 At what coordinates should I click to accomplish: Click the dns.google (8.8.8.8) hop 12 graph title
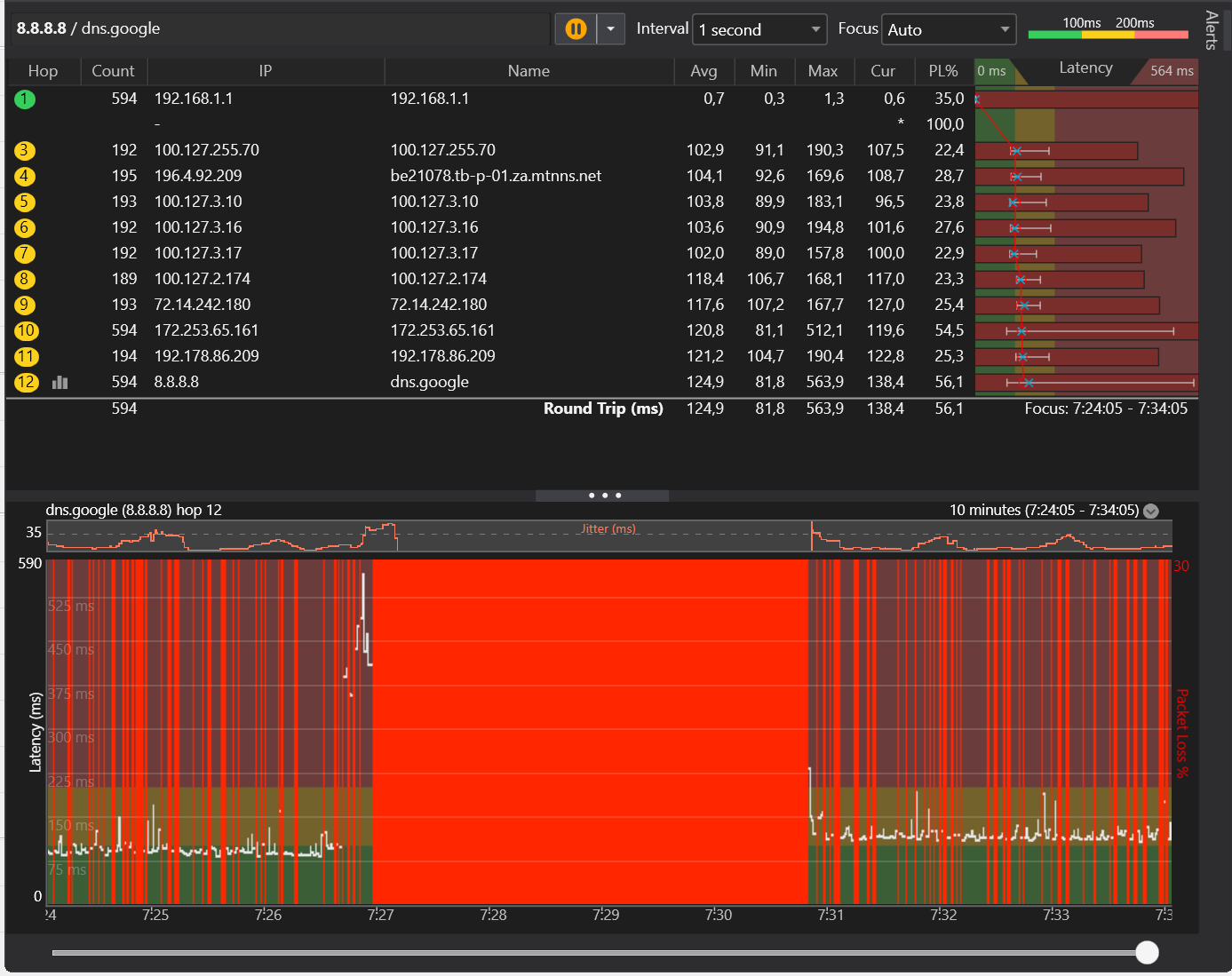point(134,511)
